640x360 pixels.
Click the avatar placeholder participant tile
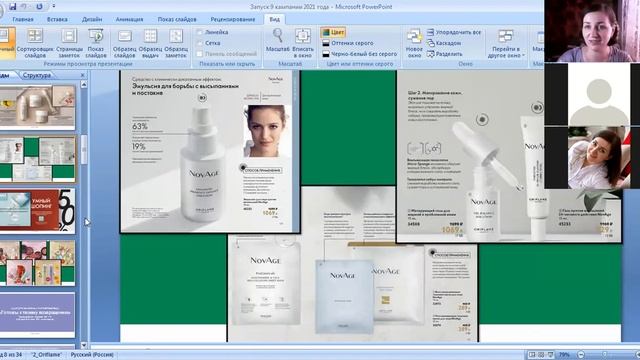pyautogui.click(x=592, y=94)
